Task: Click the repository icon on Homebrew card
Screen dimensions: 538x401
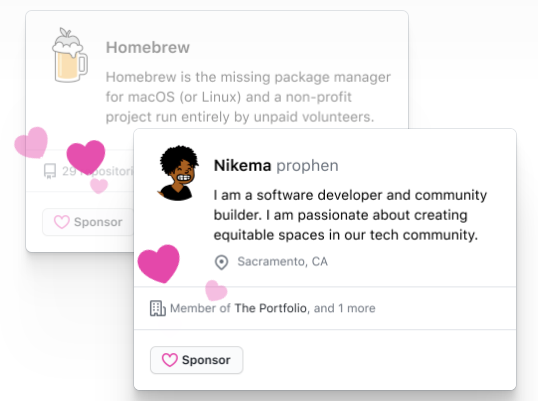Action: (50, 171)
